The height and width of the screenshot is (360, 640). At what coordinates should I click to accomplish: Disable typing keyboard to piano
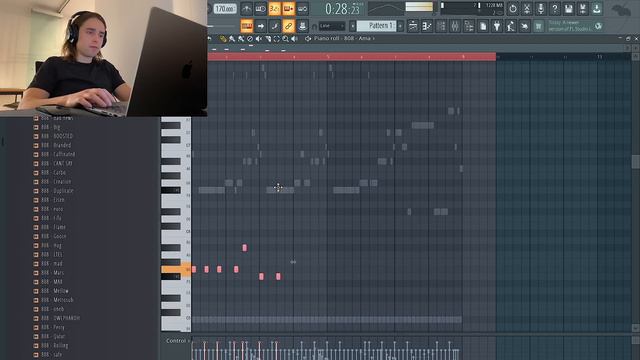(247, 26)
